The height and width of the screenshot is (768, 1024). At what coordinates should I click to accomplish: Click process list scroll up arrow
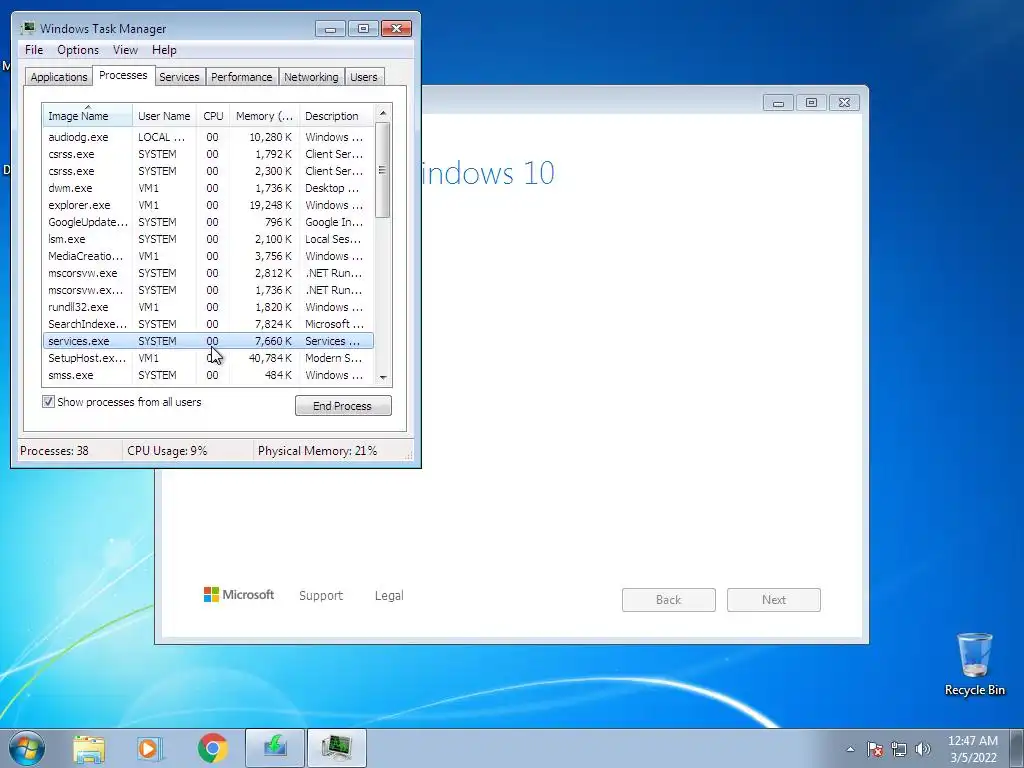[x=383, y=113]
